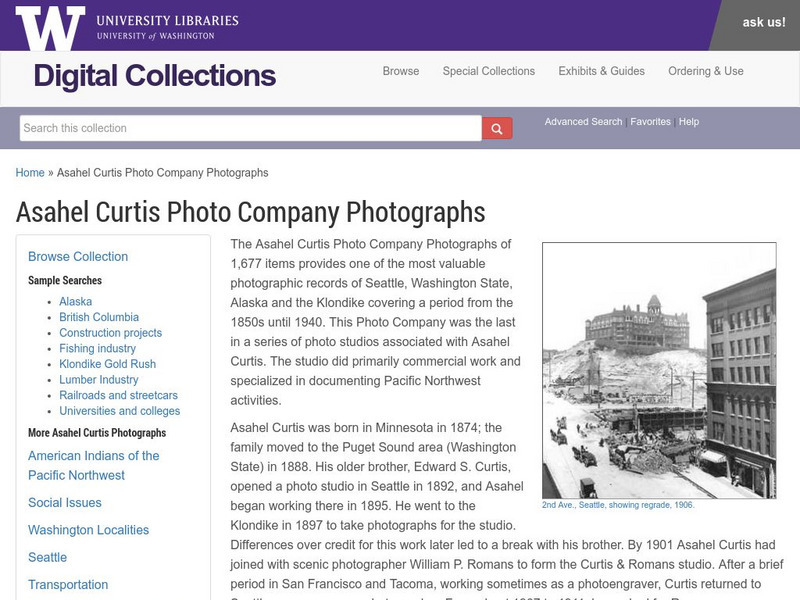Open American Indians of the Pacific Northwest

pos(93,465)
